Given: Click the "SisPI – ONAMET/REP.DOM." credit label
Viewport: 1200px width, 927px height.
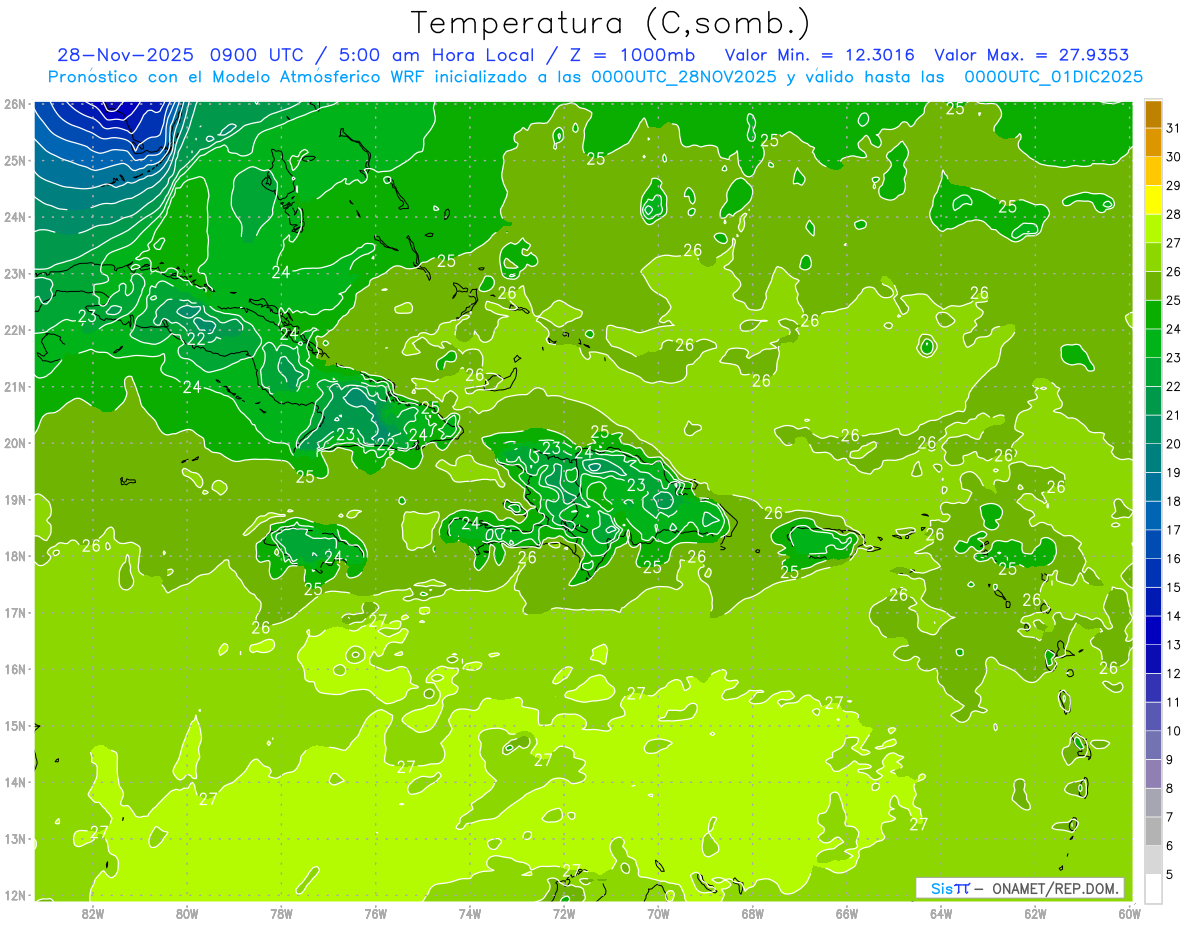Looking at the screenshot, I should (1019, 888).
